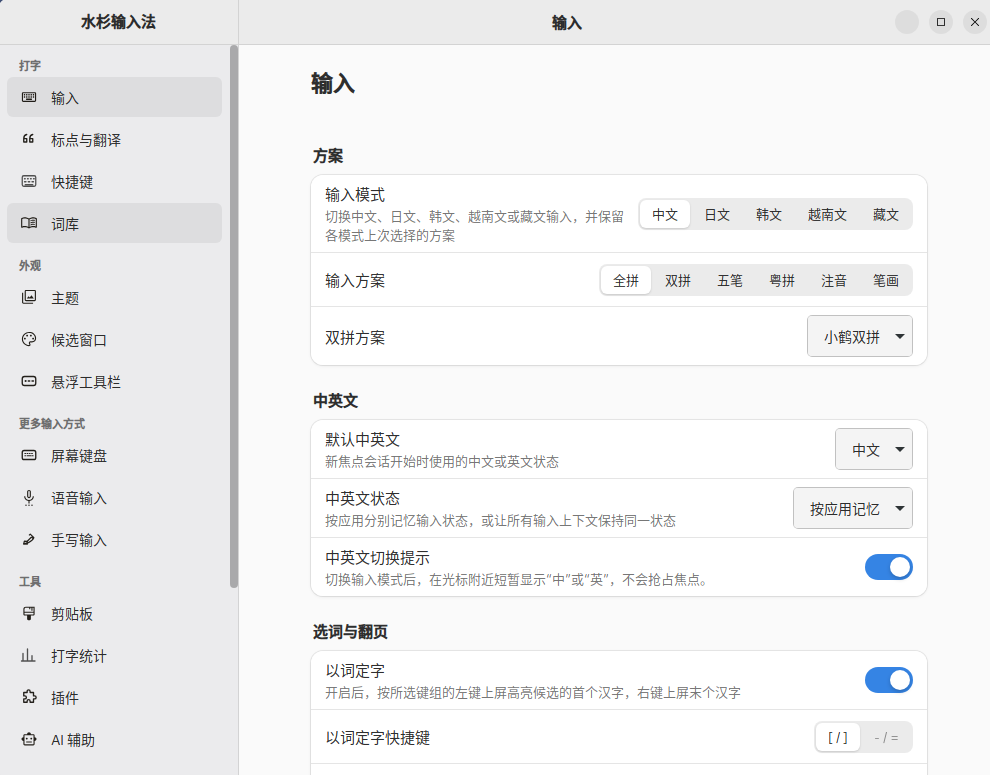Select 全拼 as the input scheme

pyautogui.click(x=626, y=280)
